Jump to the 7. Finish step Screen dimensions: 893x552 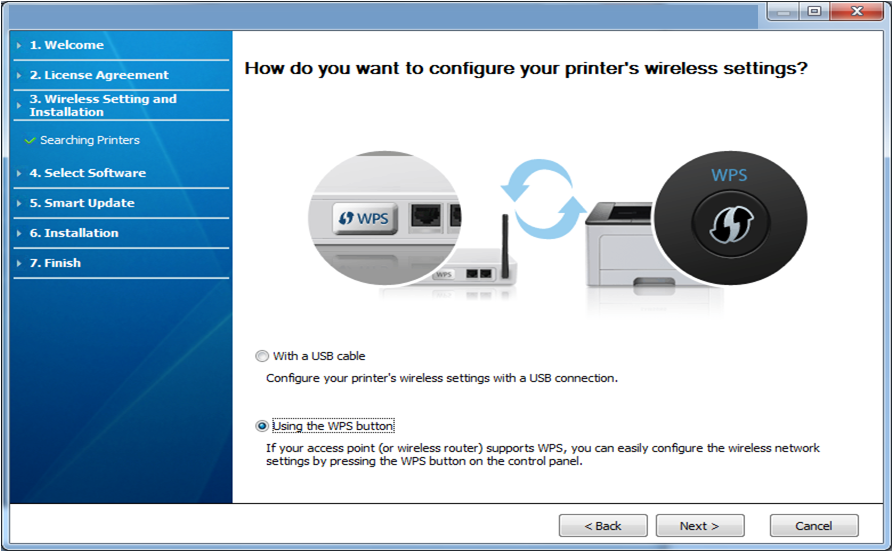click(55, 263)
